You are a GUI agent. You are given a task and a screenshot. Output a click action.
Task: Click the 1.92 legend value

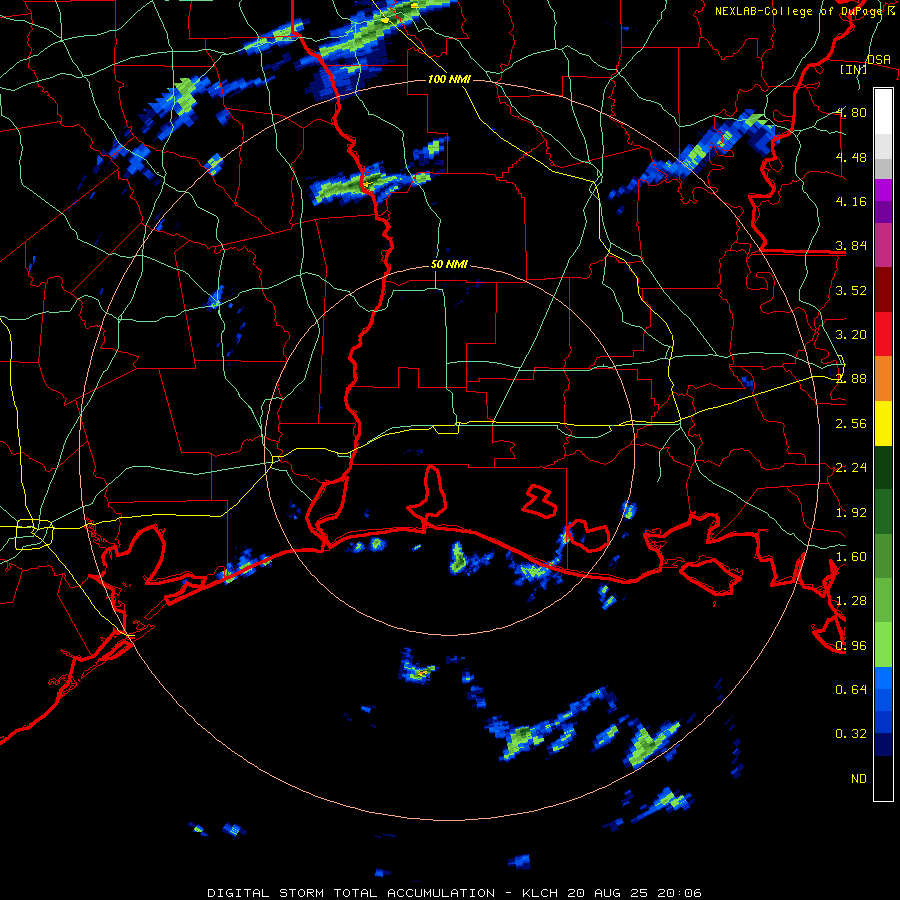(x=851, y=512)
